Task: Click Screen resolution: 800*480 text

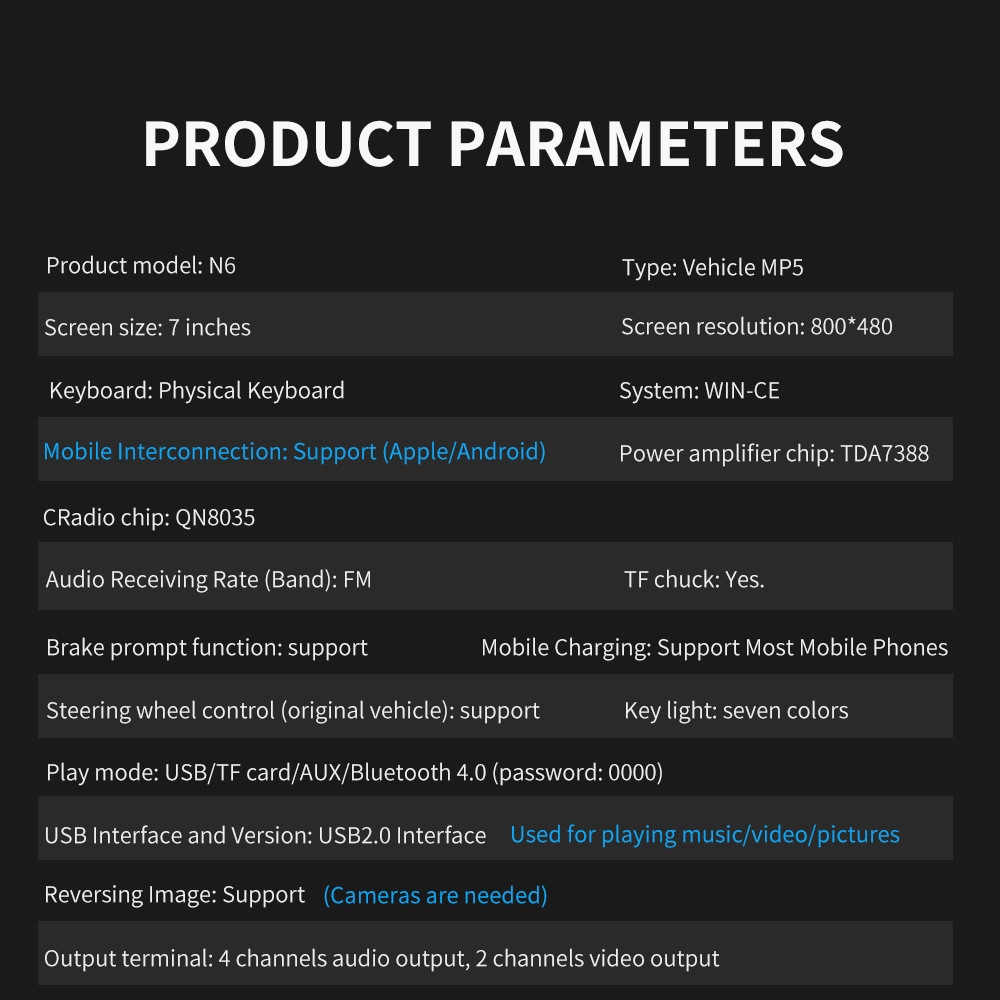Action: pyautogui.click(x=756, y=327)
